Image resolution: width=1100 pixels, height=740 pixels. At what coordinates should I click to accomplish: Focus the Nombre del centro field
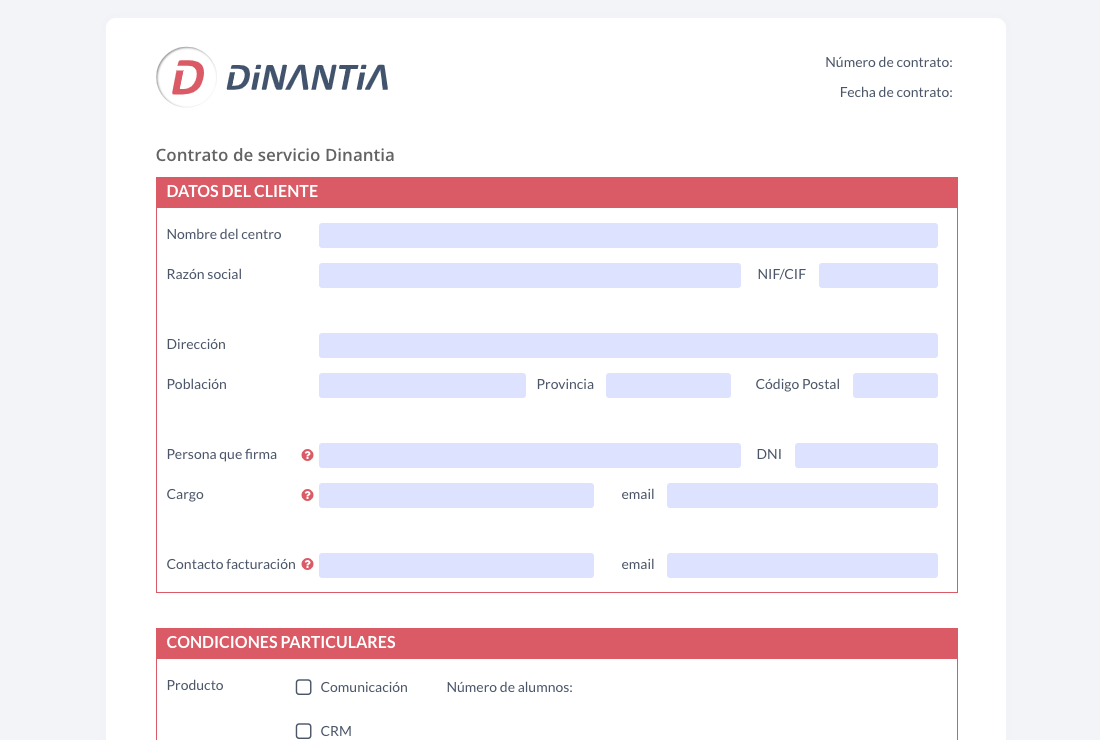628,235
